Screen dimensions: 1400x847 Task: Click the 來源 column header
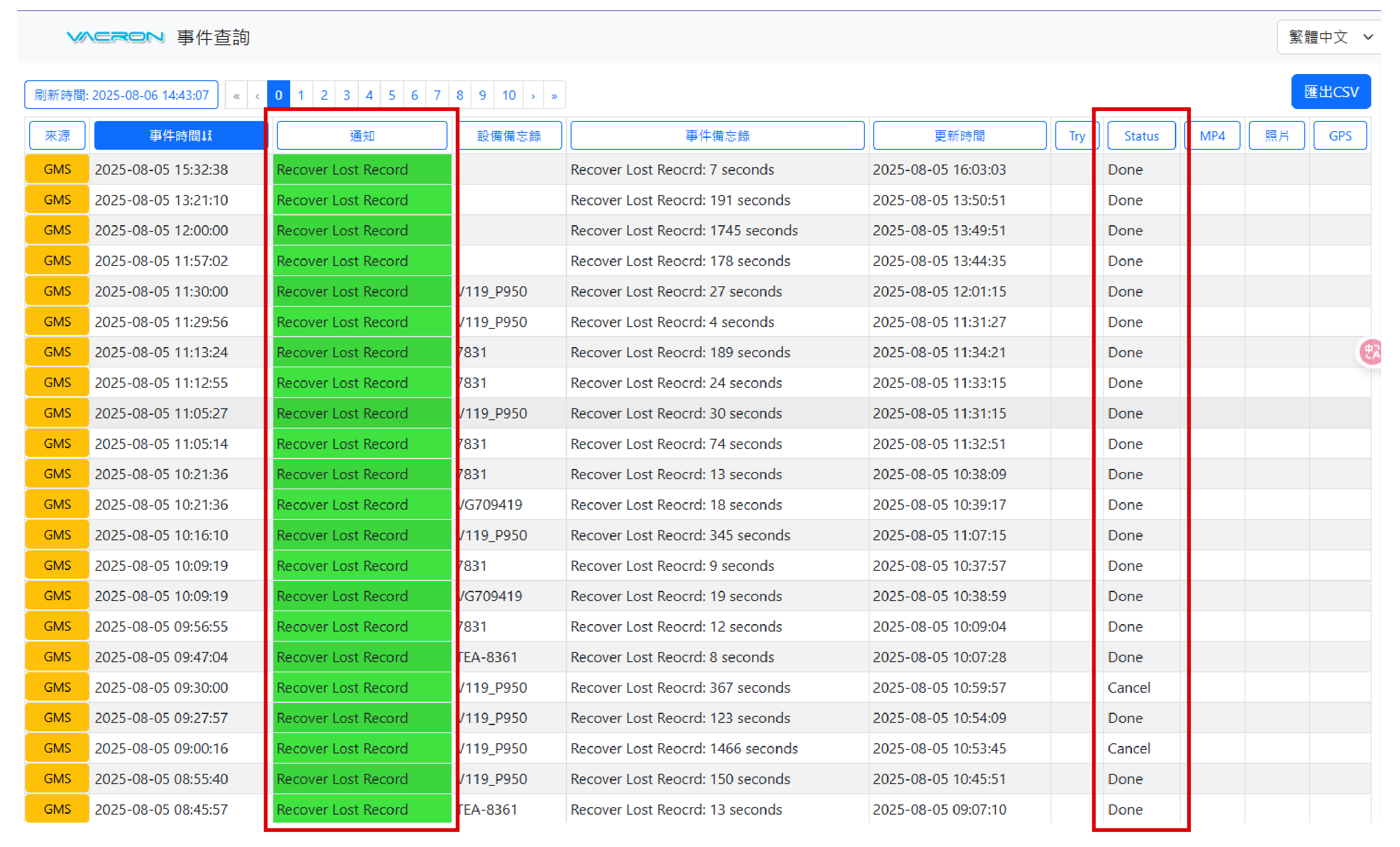click(x=58, y=136)
